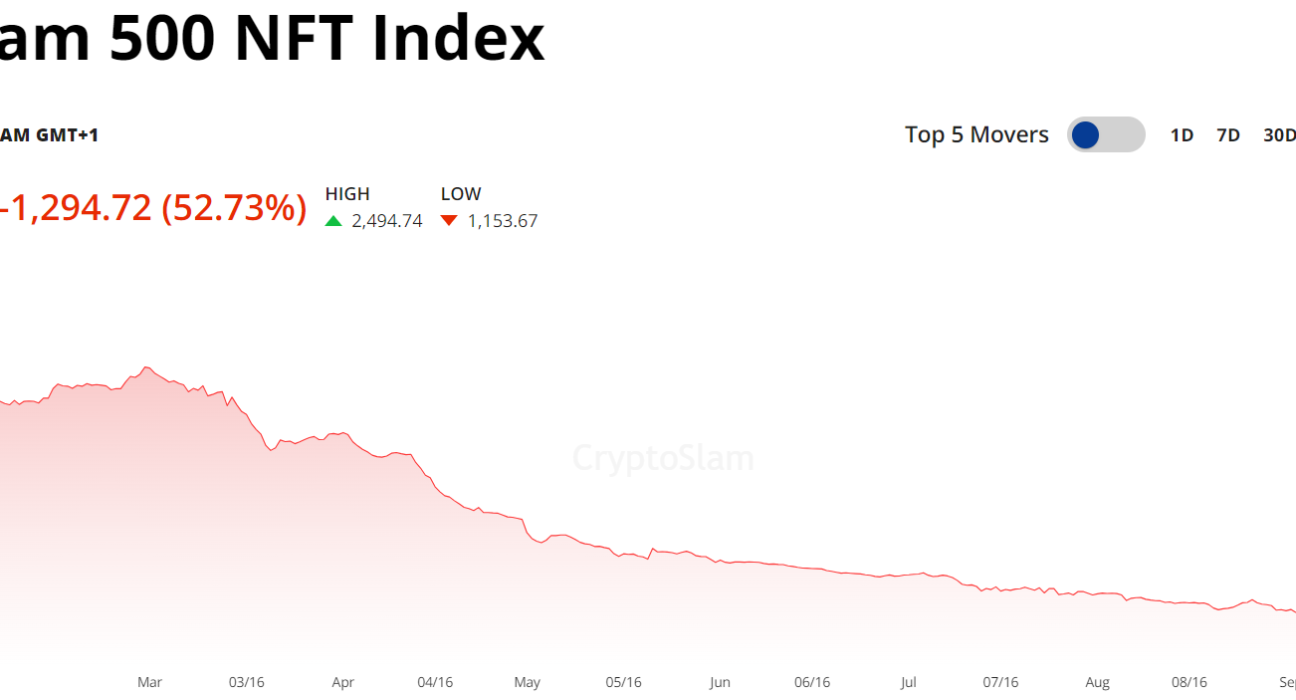The image size is (1296, 700).
Task: Click the Jul label on the time axis
Action: (908, 682)
